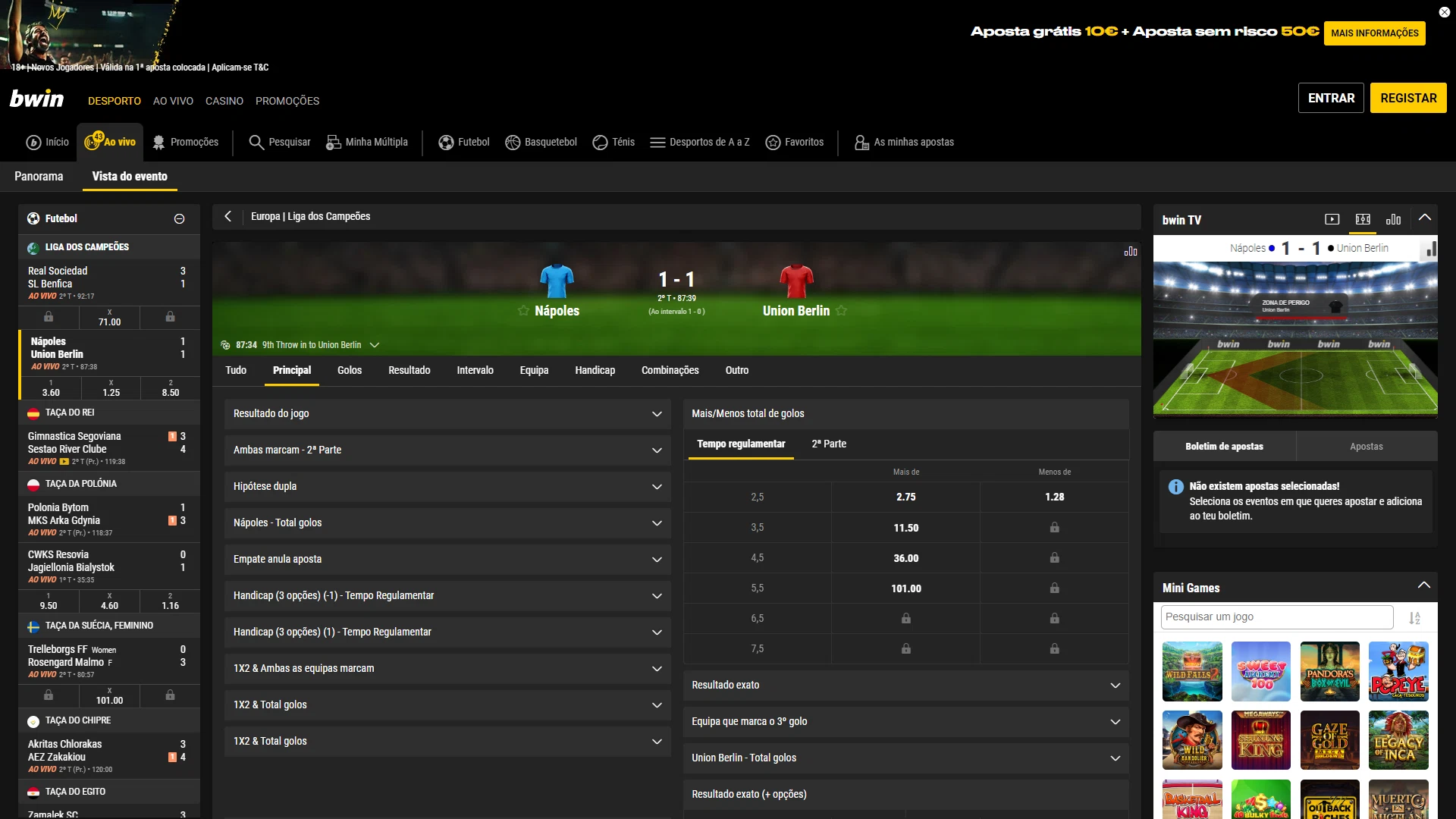Go back with the breadcrumb arrow
1456x819 pixels.
pos(227,217)
